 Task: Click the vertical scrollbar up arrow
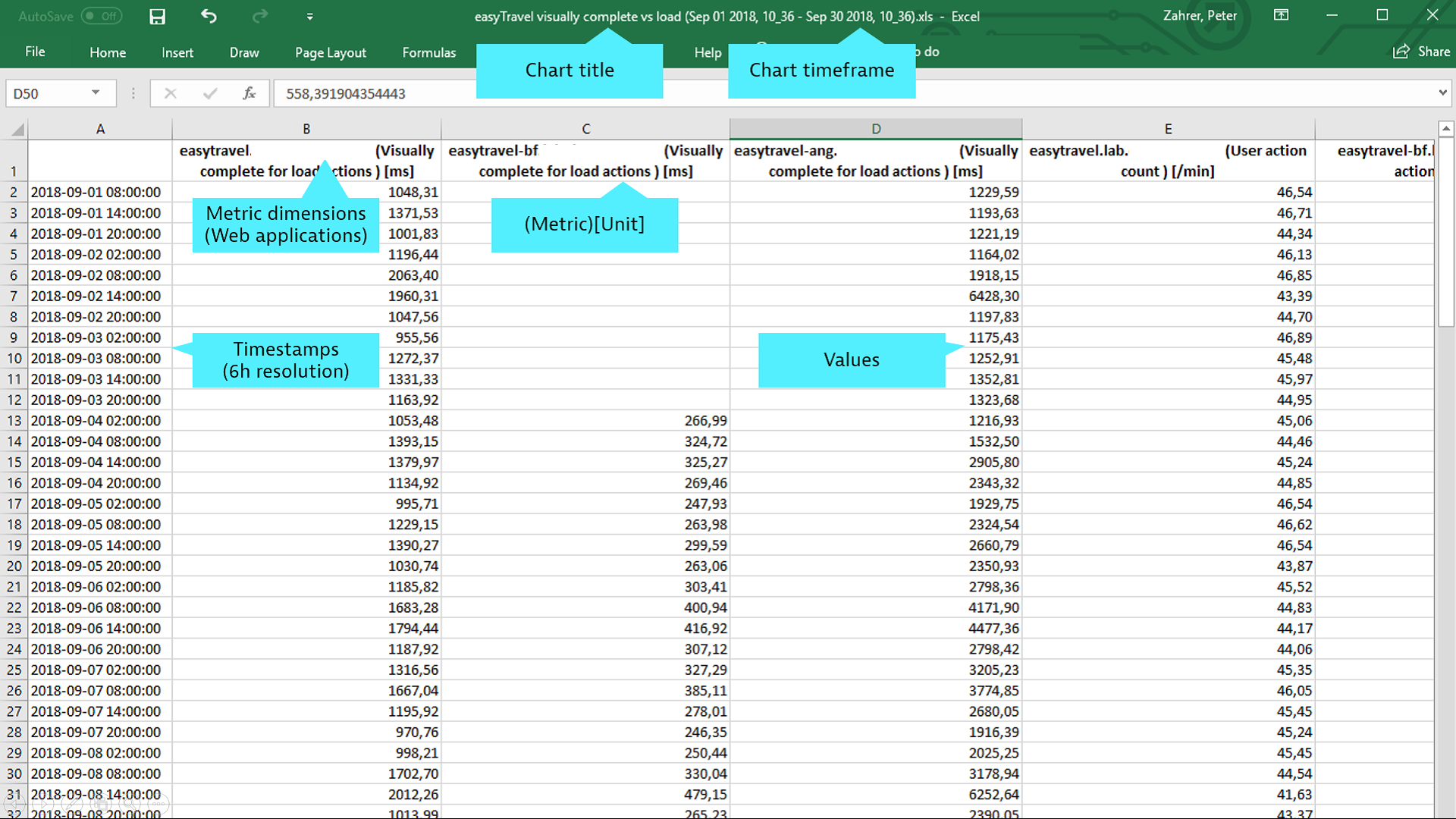coord(1446,129)
